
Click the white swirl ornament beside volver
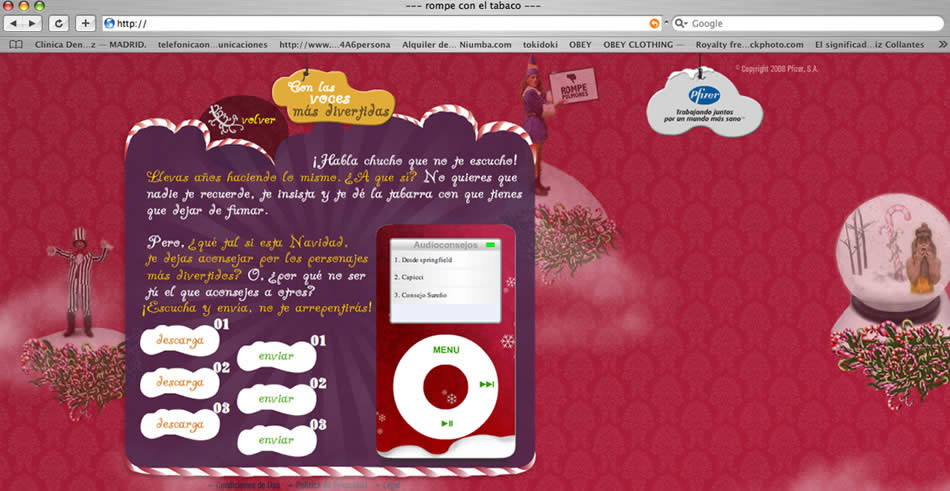pos(224,119)
